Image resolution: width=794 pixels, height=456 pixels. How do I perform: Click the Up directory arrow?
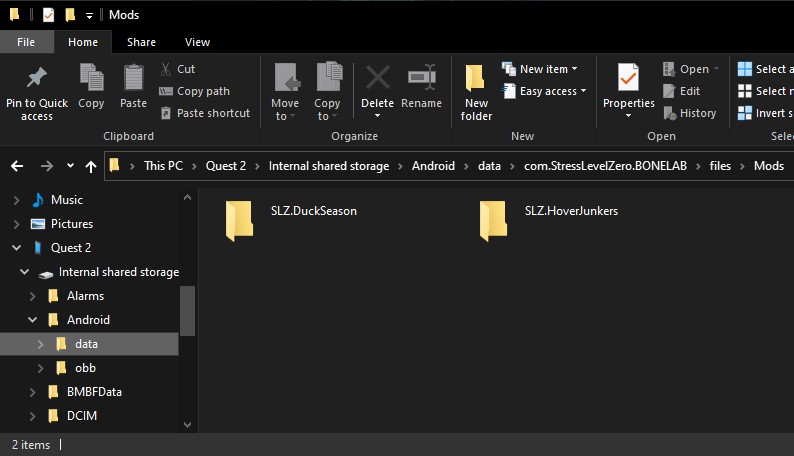coord(92,166)
